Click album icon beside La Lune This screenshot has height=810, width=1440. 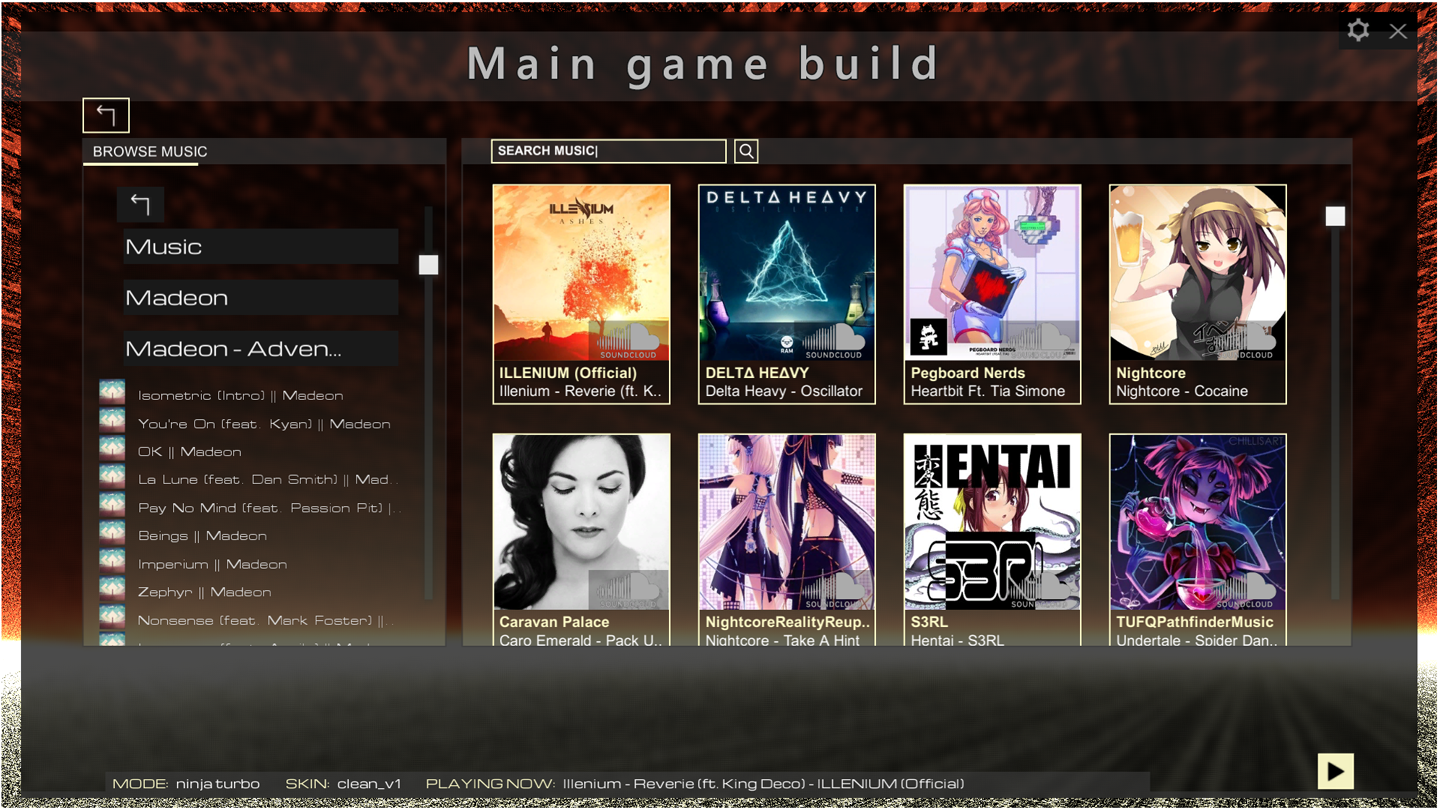point(112,476)
